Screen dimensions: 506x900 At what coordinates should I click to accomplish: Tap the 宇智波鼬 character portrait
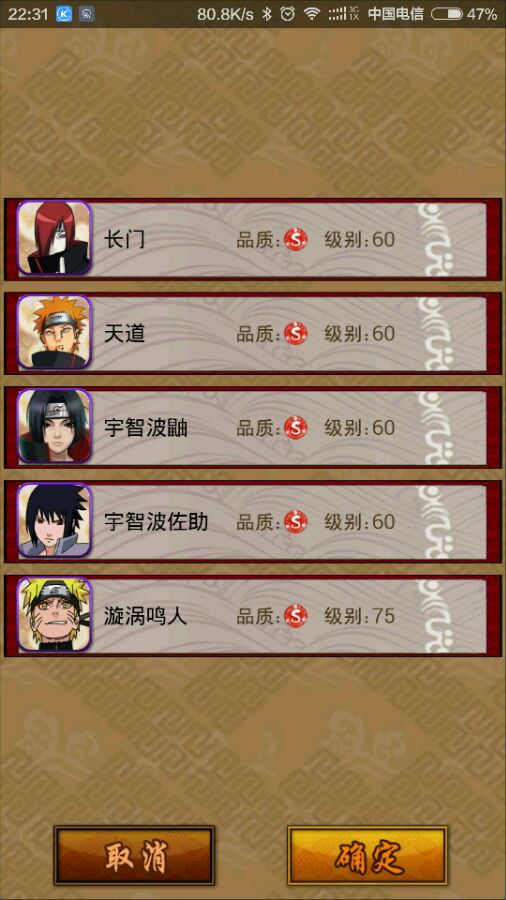[54, 426]
